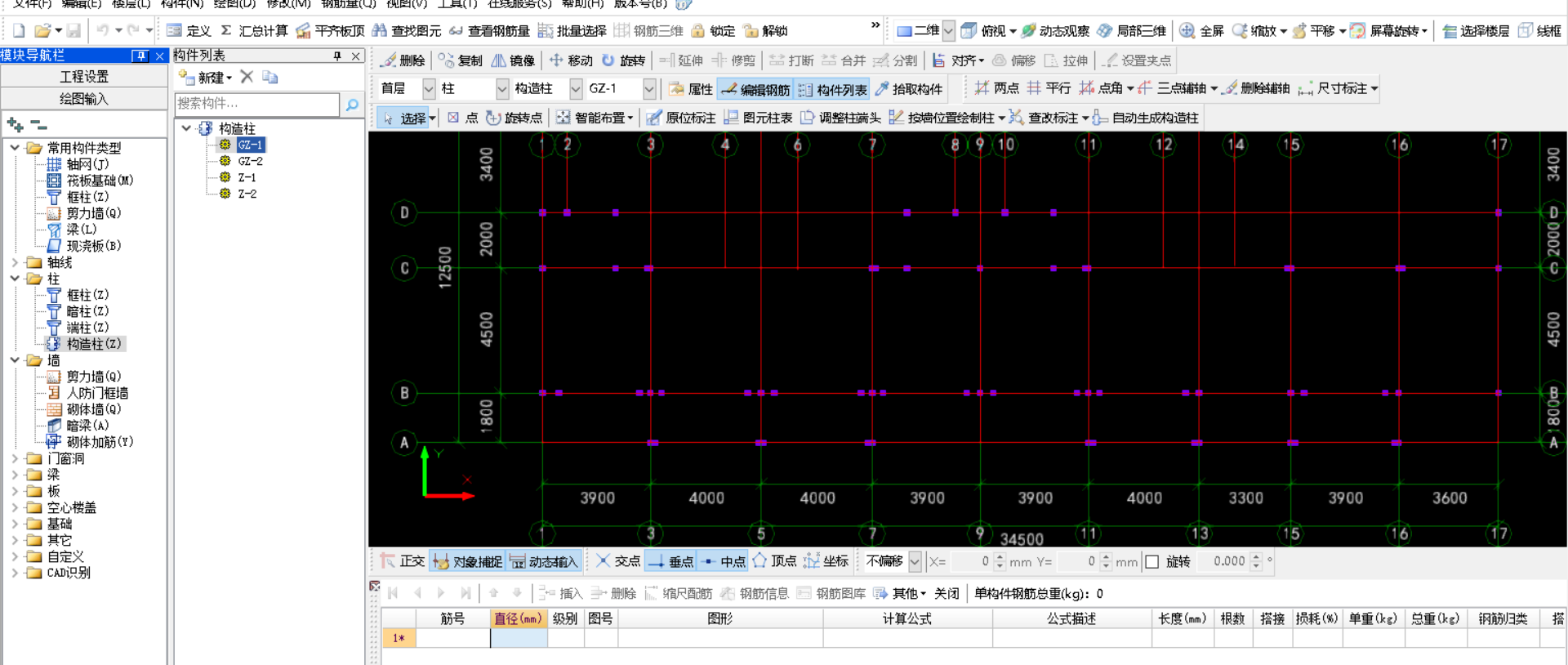Viewport: 1568px width, 665px height.
Task: Select Z-1 in component list
Action: 247,177
